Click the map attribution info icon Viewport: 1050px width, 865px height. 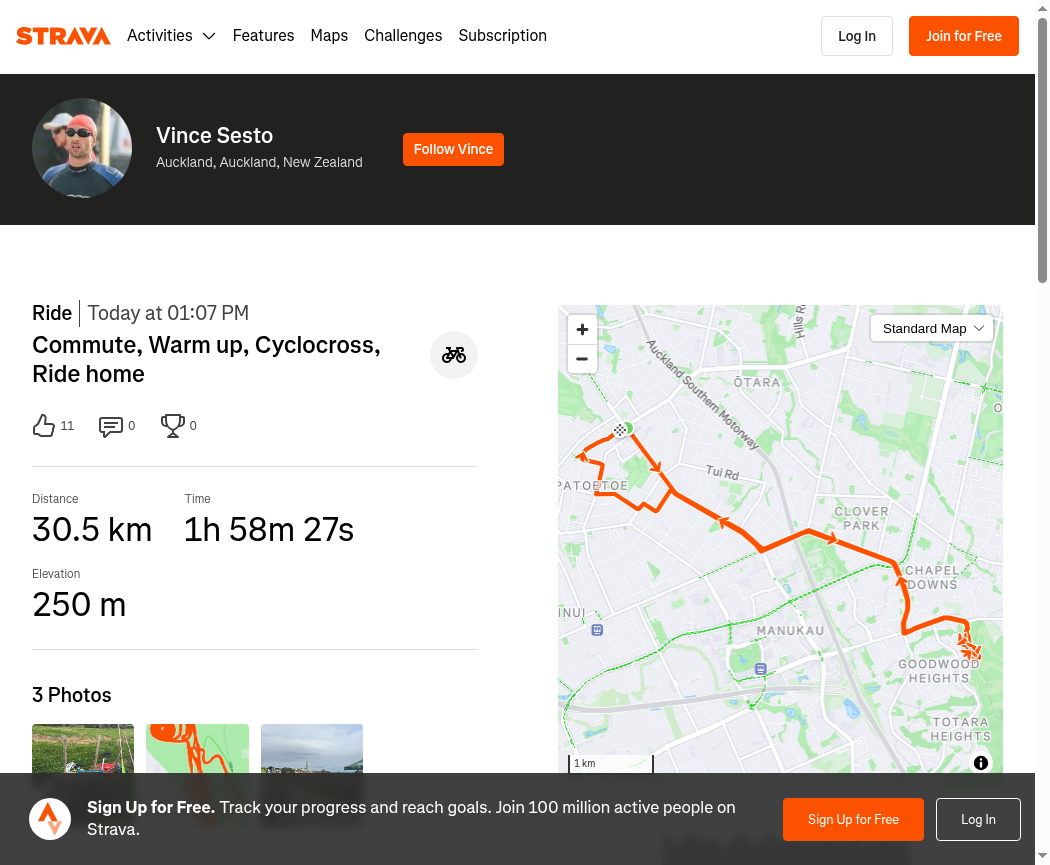pos(981,763)
